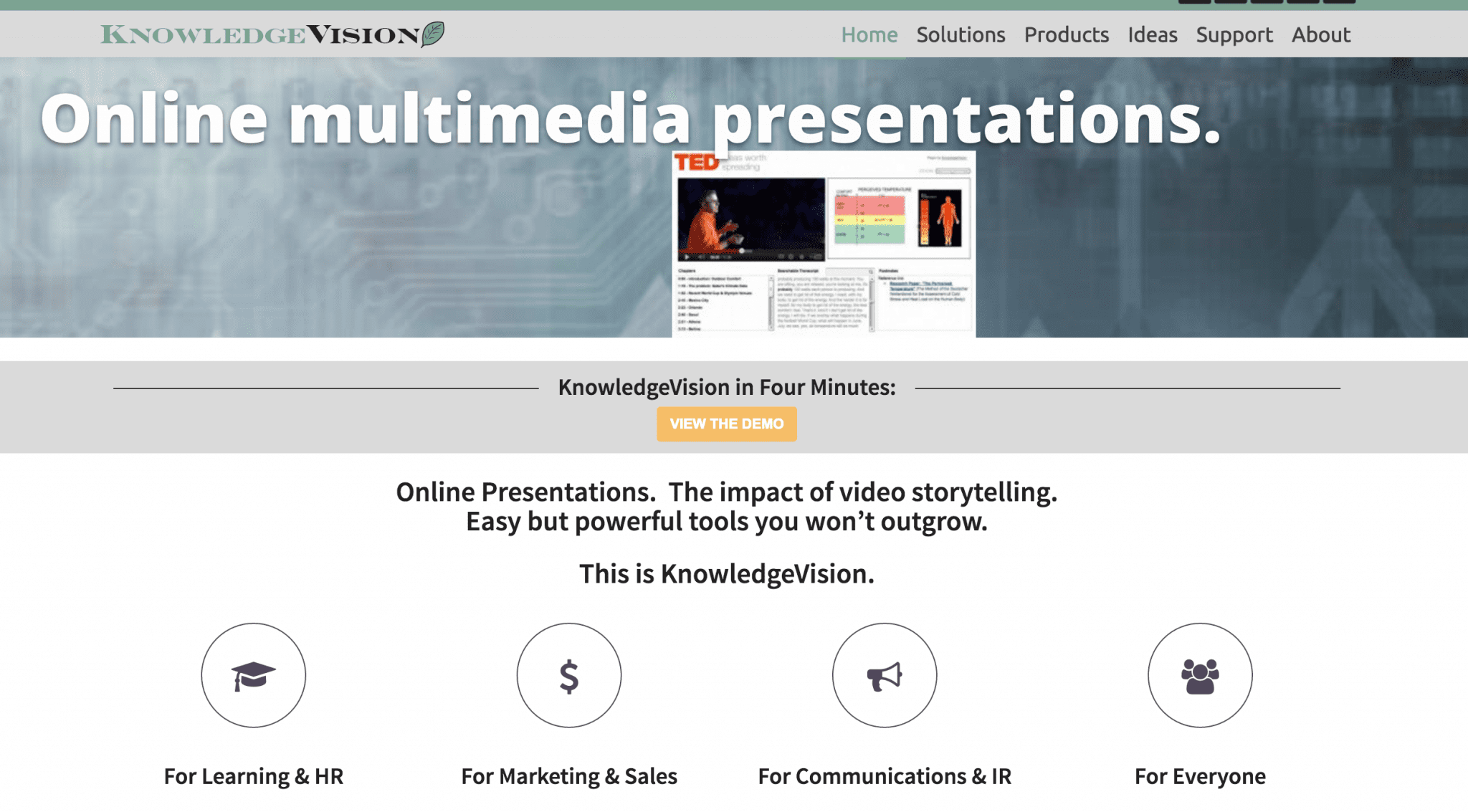Image resolution: width=1468 pixels, height=812 pixels.
Task: Click the people group icon
Action: click(1200, 675)
